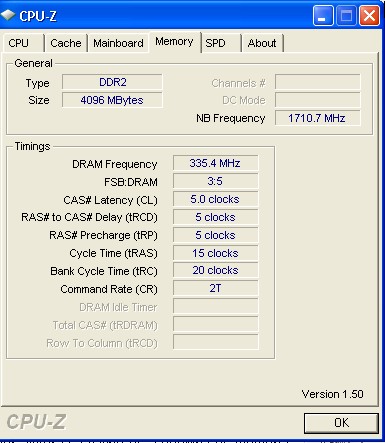Select the tRCD value 5 clocks
This screenshot has width=385, height=443.
pyautogui.click(x=215, y=217)
